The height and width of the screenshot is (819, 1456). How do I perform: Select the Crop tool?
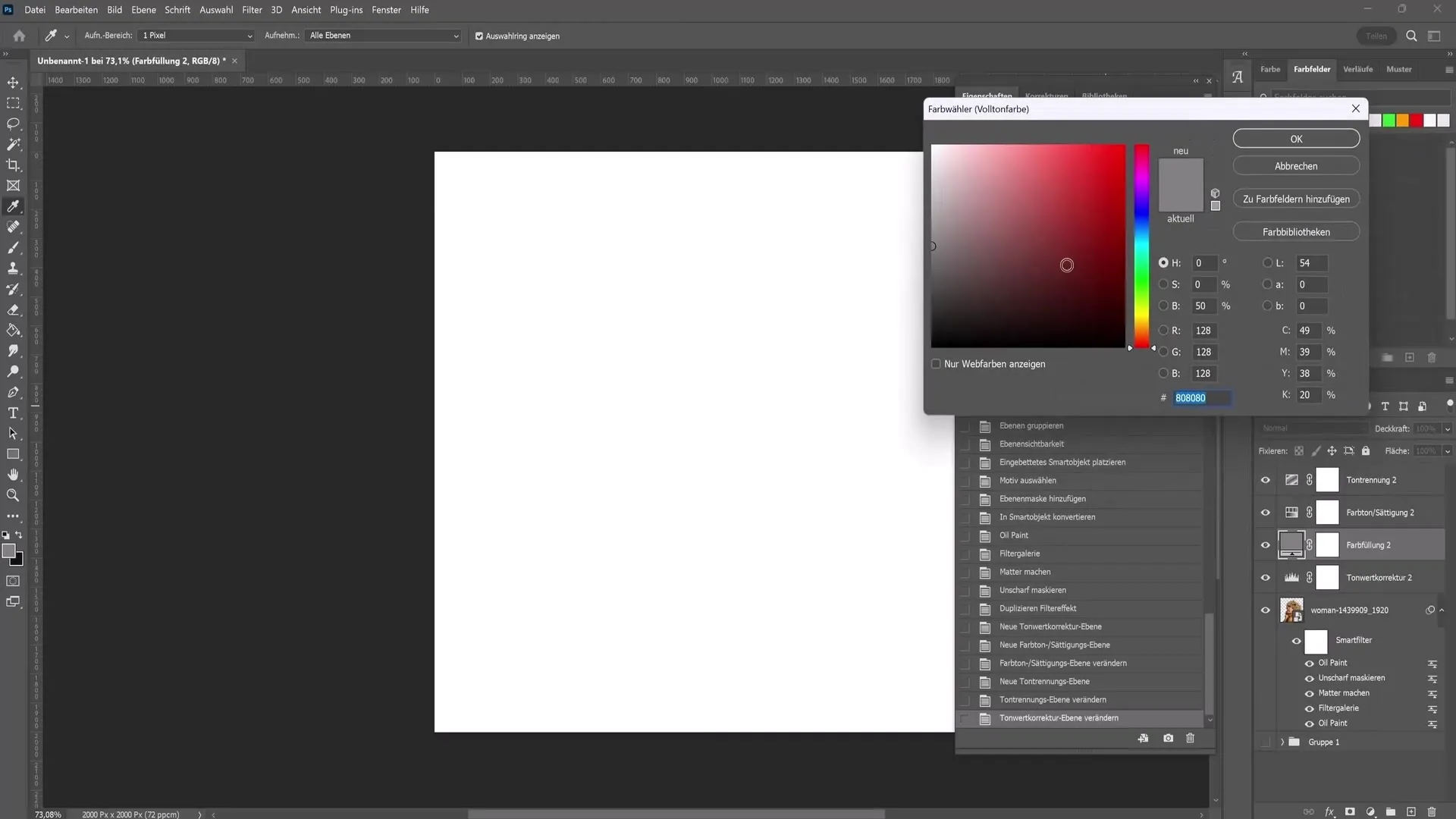pyautogui.click(x=13, y=165)
